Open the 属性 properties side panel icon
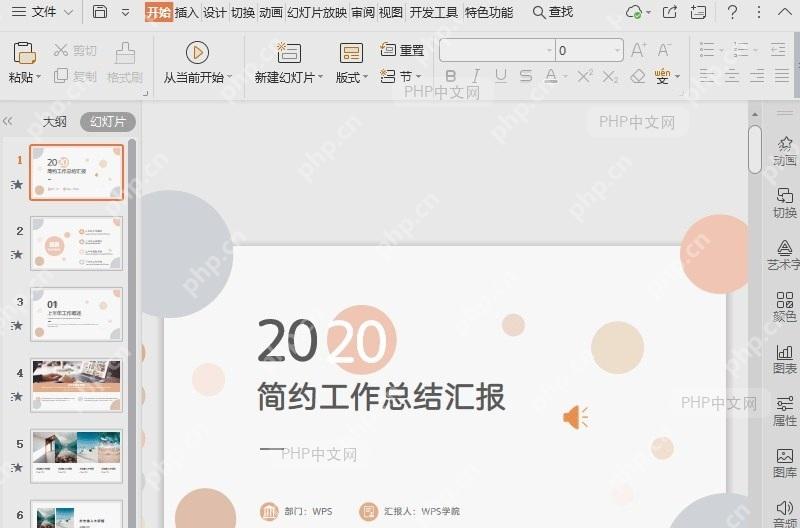Viewport: 800px width, 528px height. (x=785, y=411)
